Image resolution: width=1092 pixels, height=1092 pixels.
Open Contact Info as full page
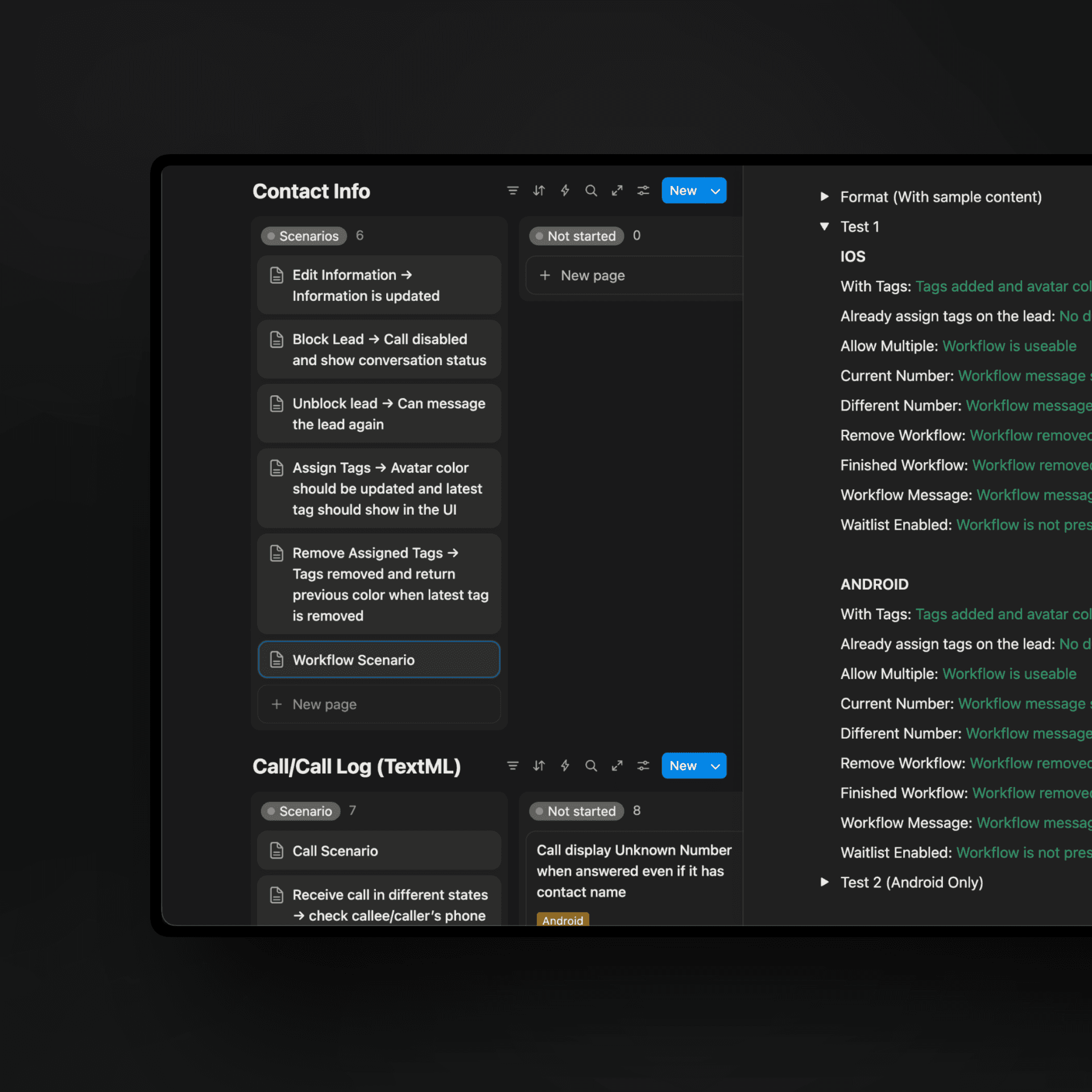[x=617, y=191]
